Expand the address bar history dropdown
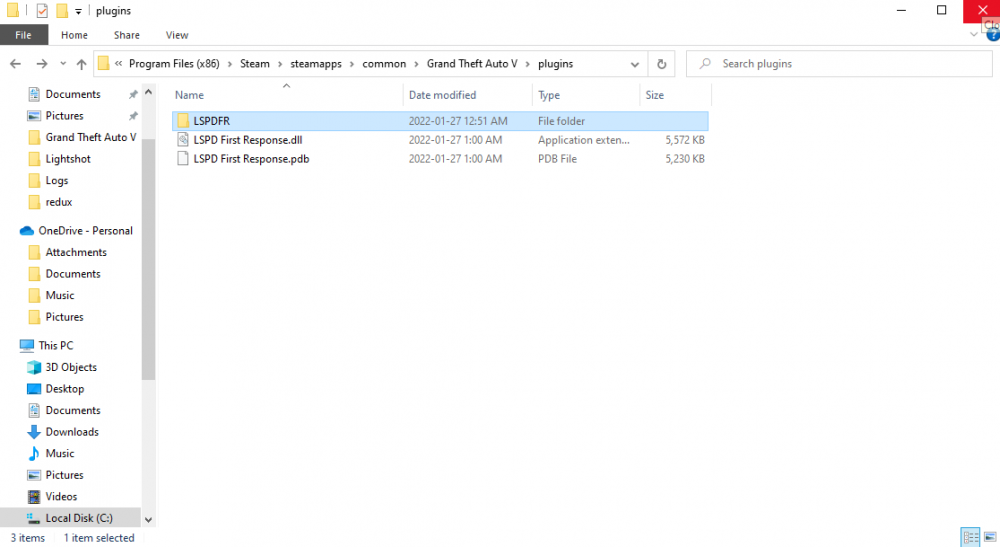1000x547 pixels. [635, 64]
